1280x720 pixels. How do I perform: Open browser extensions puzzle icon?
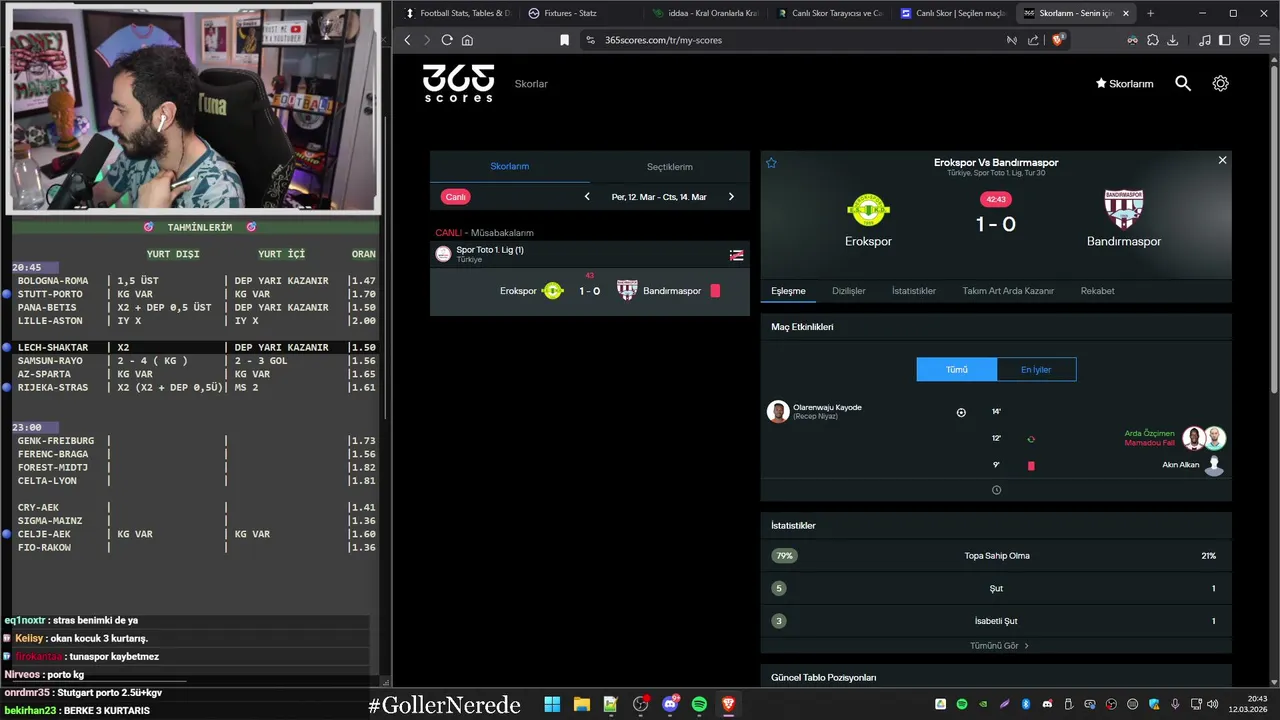(x=1153, y=40)
